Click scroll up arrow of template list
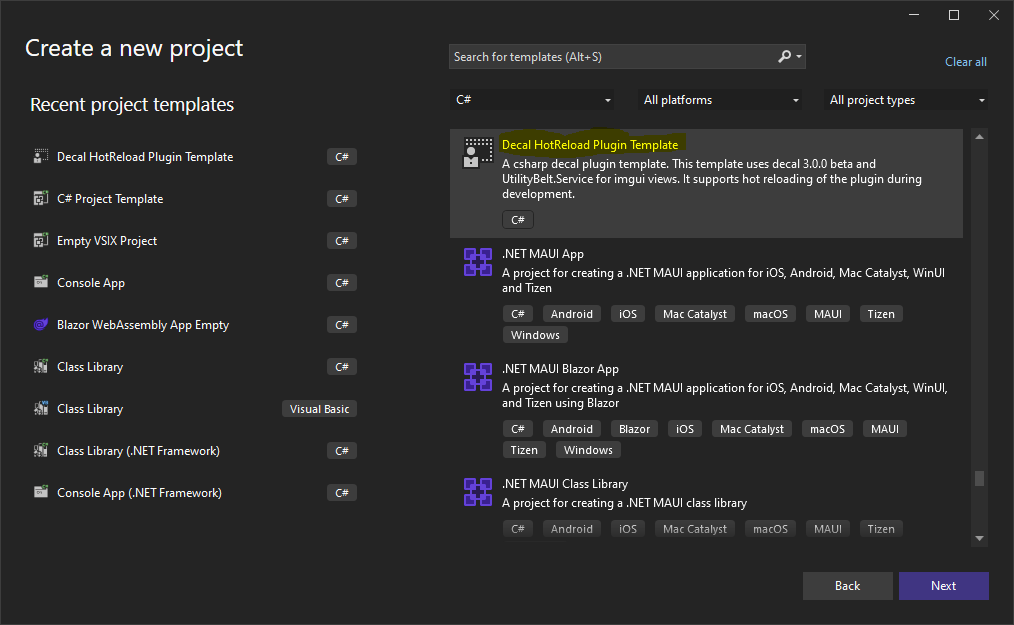Screen dimensions: 1014x625 980,137
